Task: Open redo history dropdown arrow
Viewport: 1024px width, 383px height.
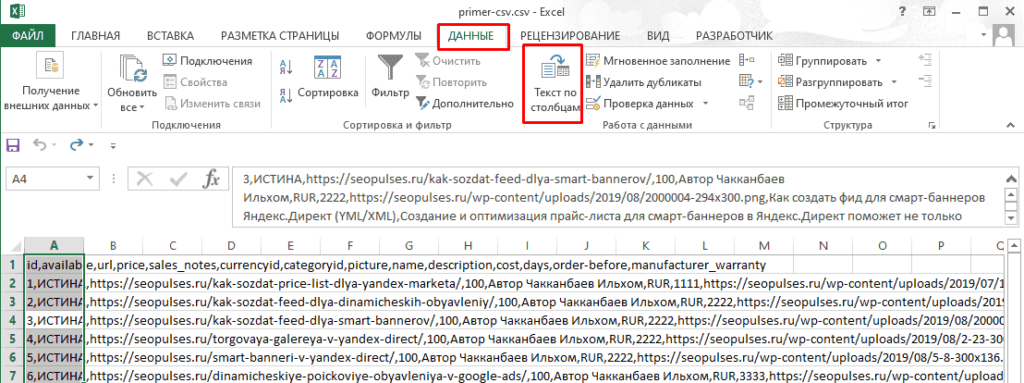Action: pyautogui.click(x=91, y=145)
